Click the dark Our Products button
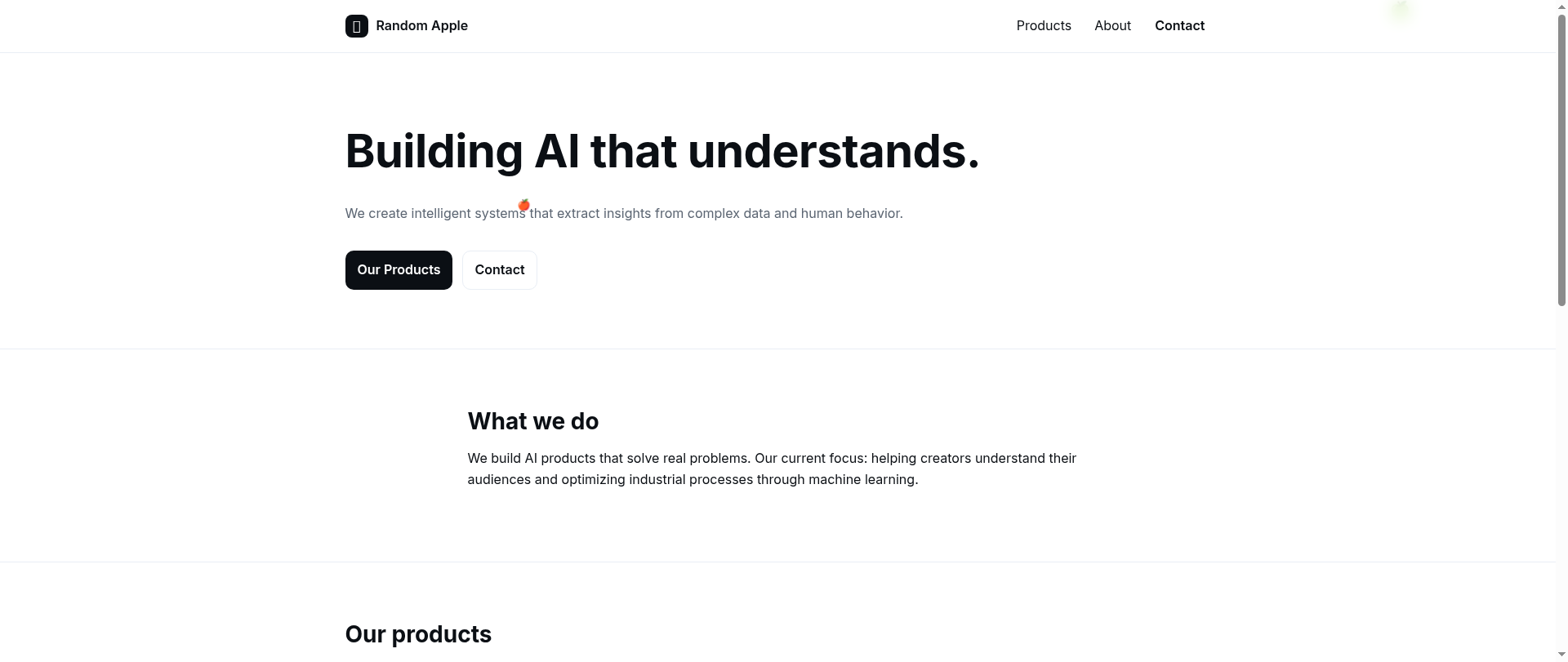 point(399,270)
